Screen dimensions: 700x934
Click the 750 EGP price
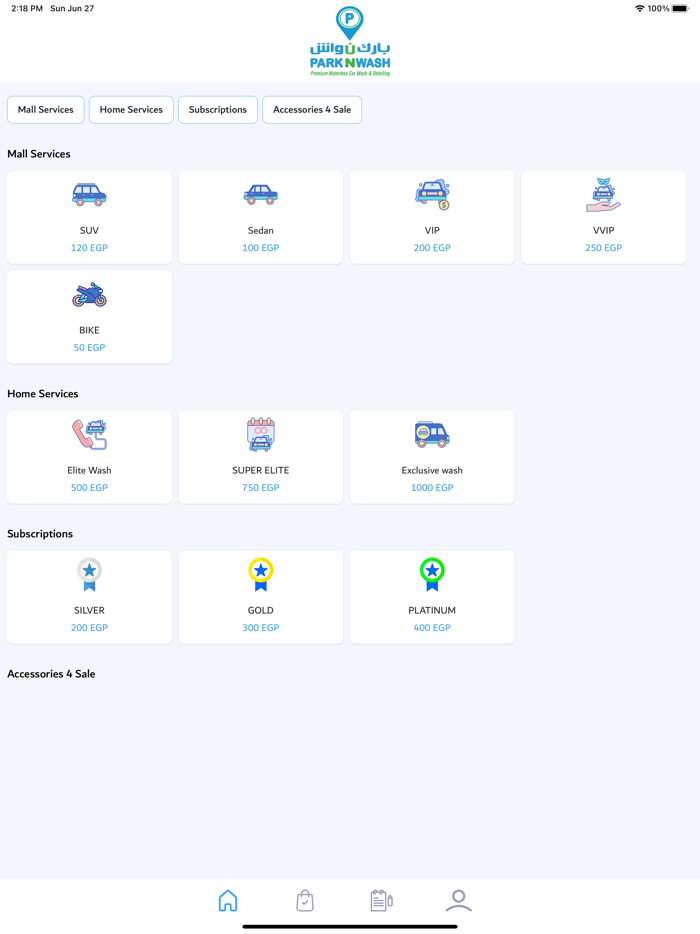click(x=261, y=487)
